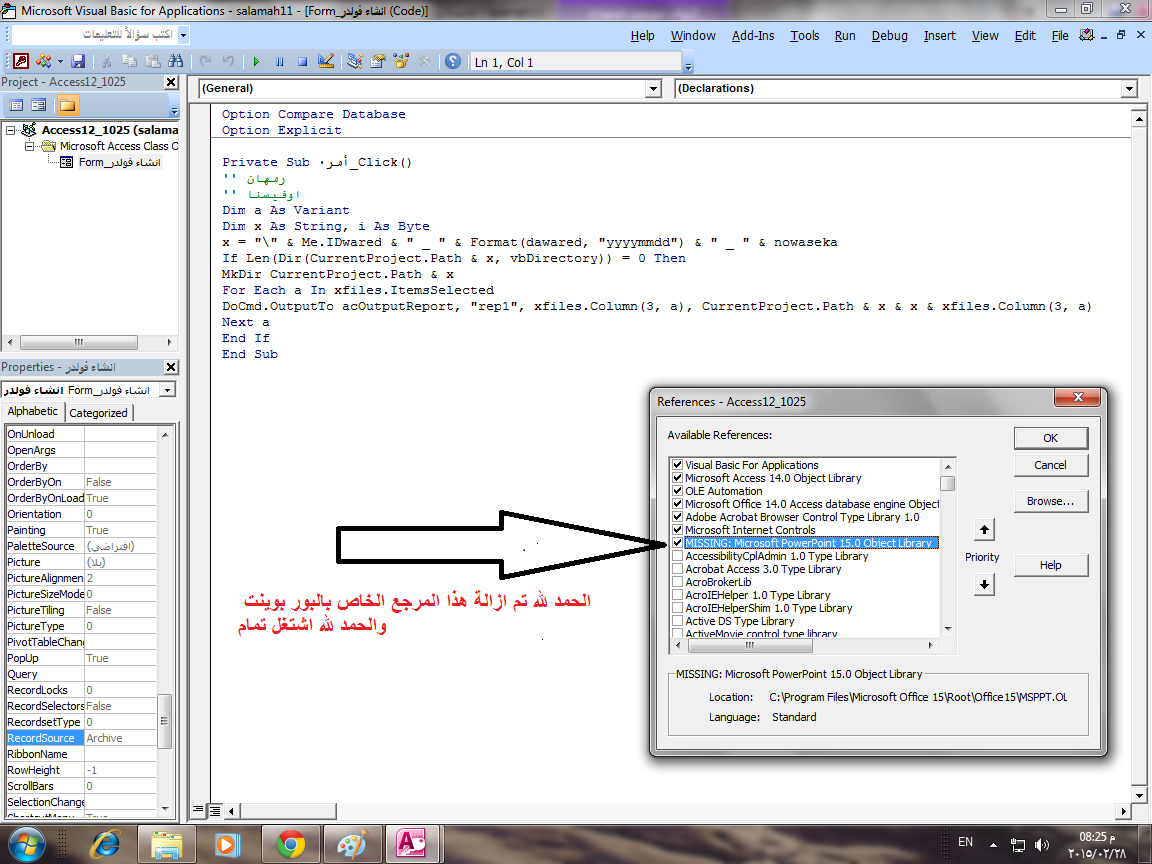Open the (Declarations) procedure dropdown
The width and height of the screenshot is (1152, 864).
pos(1129,89)
